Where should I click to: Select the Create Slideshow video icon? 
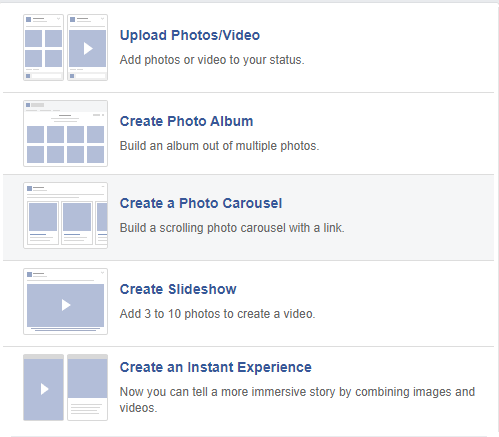pyautogui.click(x=65, y=301)
